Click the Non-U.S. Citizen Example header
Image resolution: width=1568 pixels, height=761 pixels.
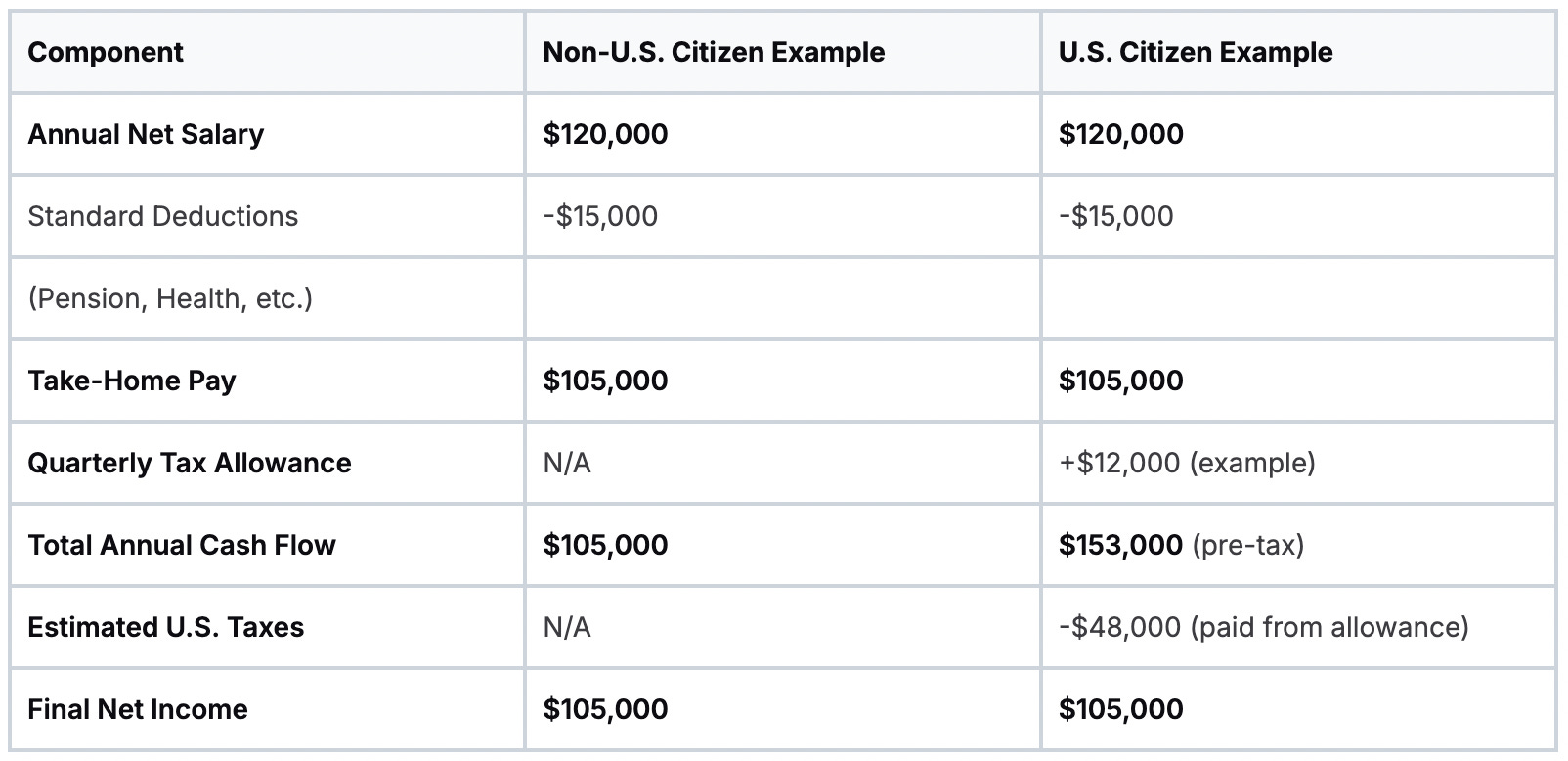(x=714, y=52)
